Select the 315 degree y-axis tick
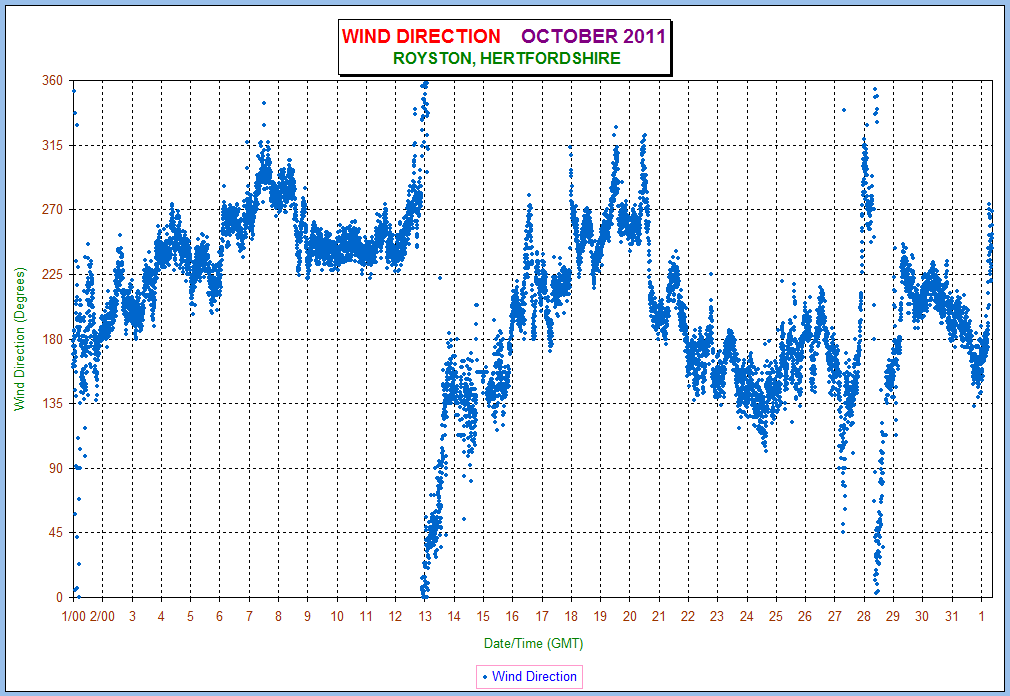Viewport: 1010px width, 696px height. pyautogui.click(x=50, y=146)
